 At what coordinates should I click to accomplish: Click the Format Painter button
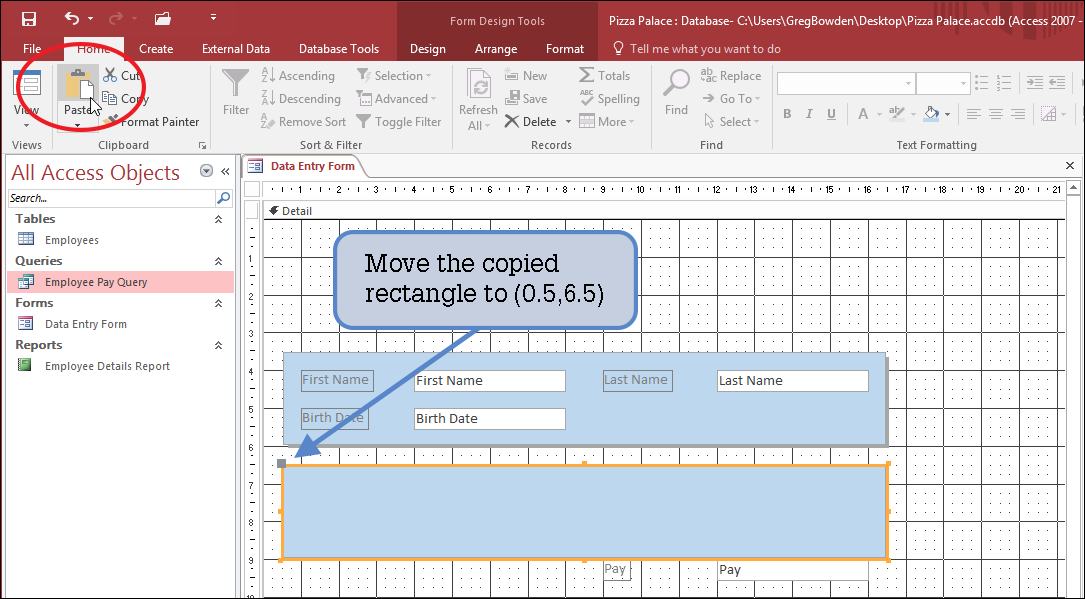click(152, 122)
